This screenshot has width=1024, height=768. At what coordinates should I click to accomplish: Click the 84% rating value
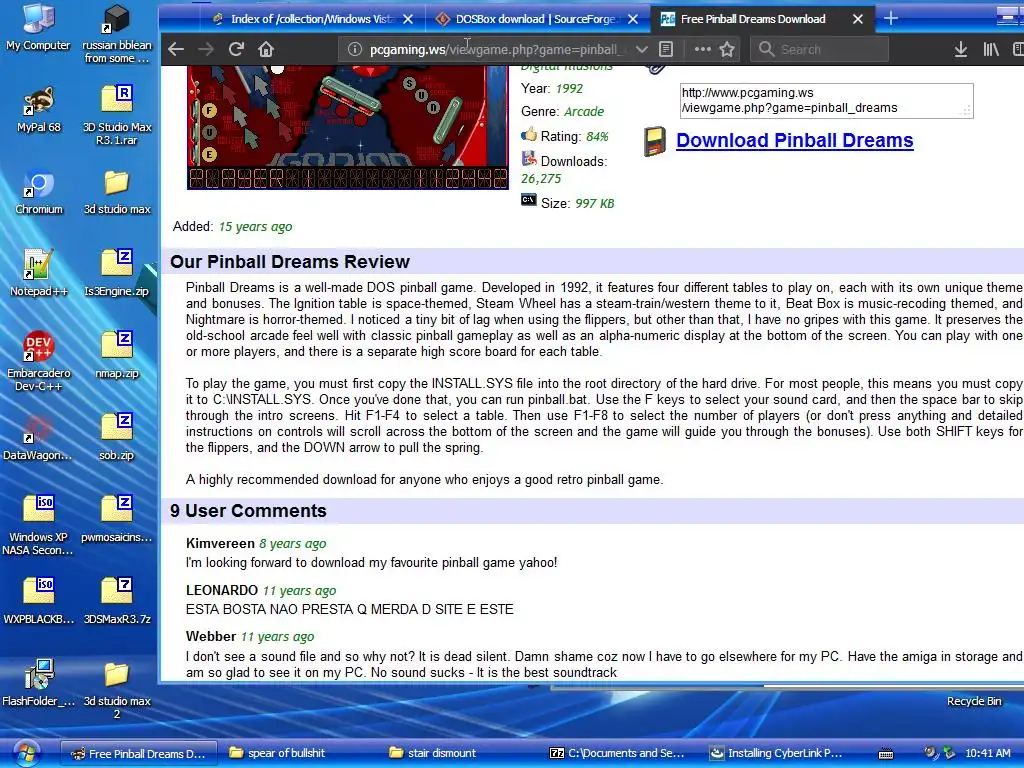[x=597, y=136]
